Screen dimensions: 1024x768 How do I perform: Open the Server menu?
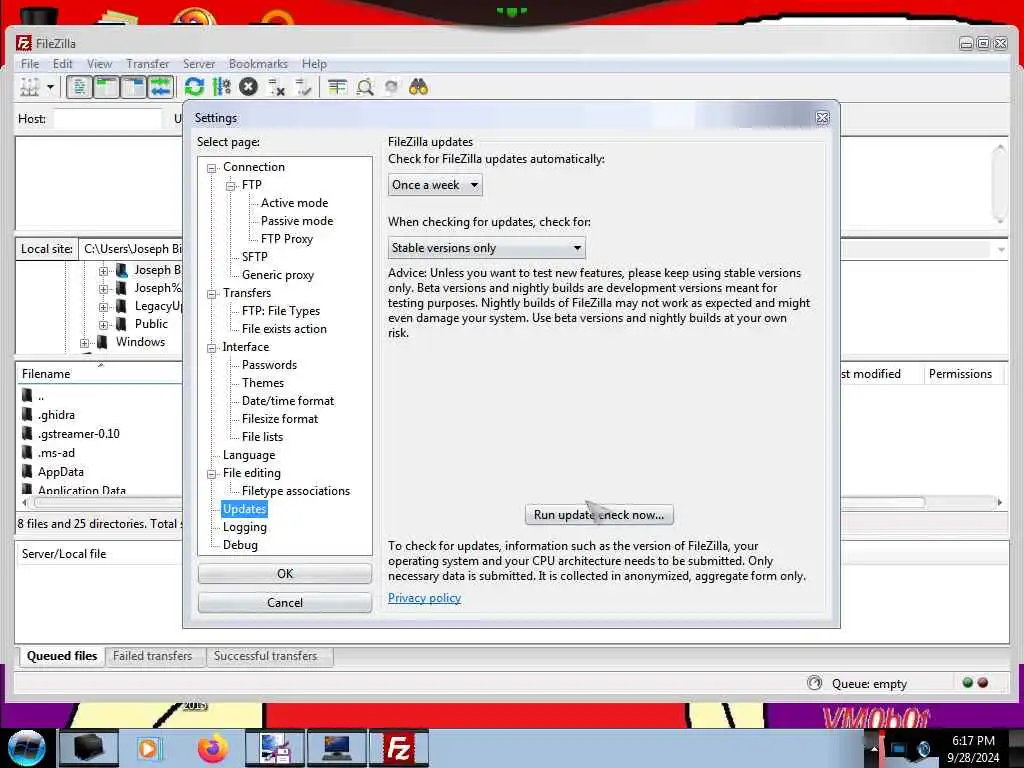(199, 63)
